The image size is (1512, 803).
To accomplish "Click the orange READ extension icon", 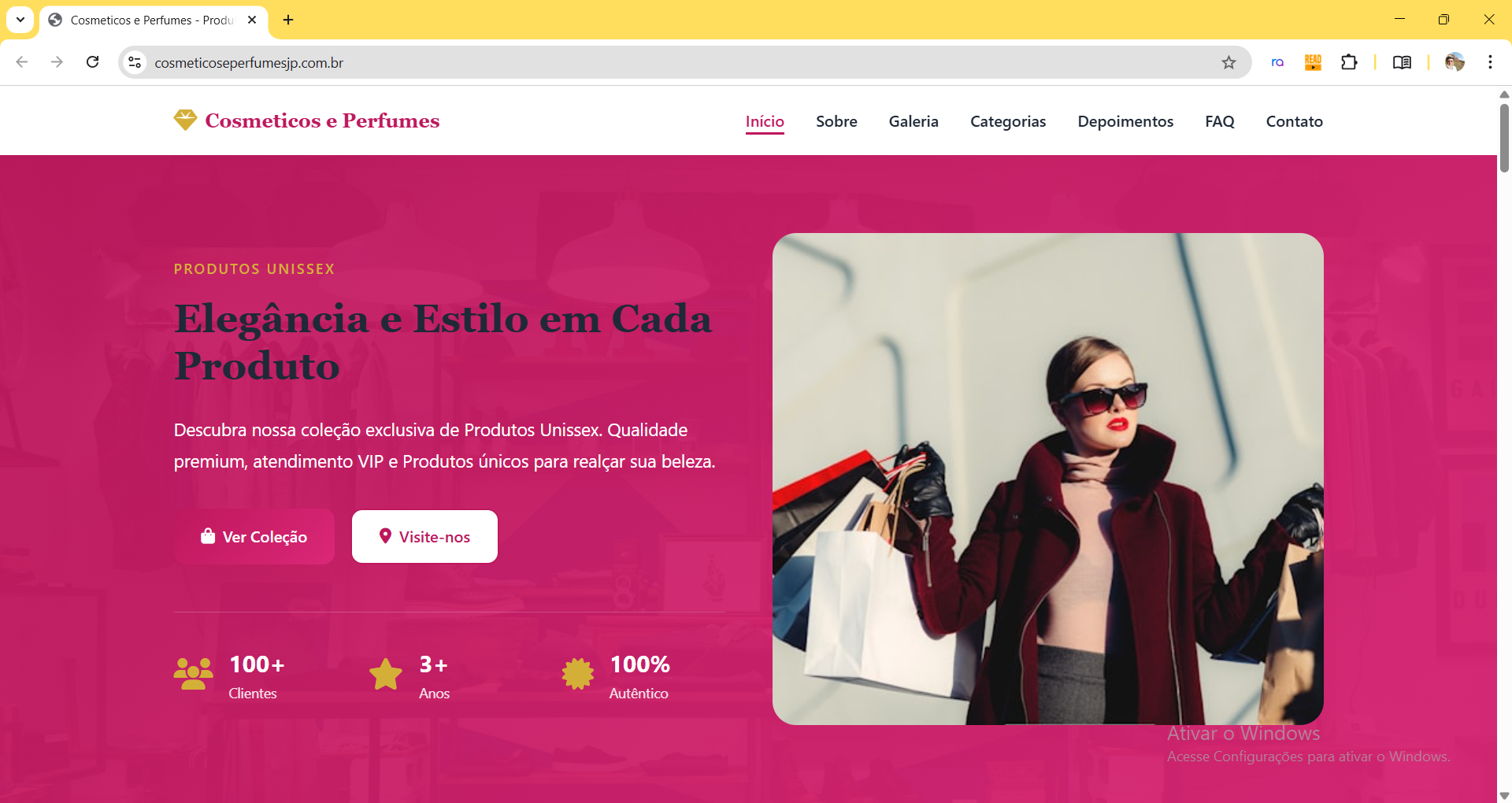I will point(1313,62).
